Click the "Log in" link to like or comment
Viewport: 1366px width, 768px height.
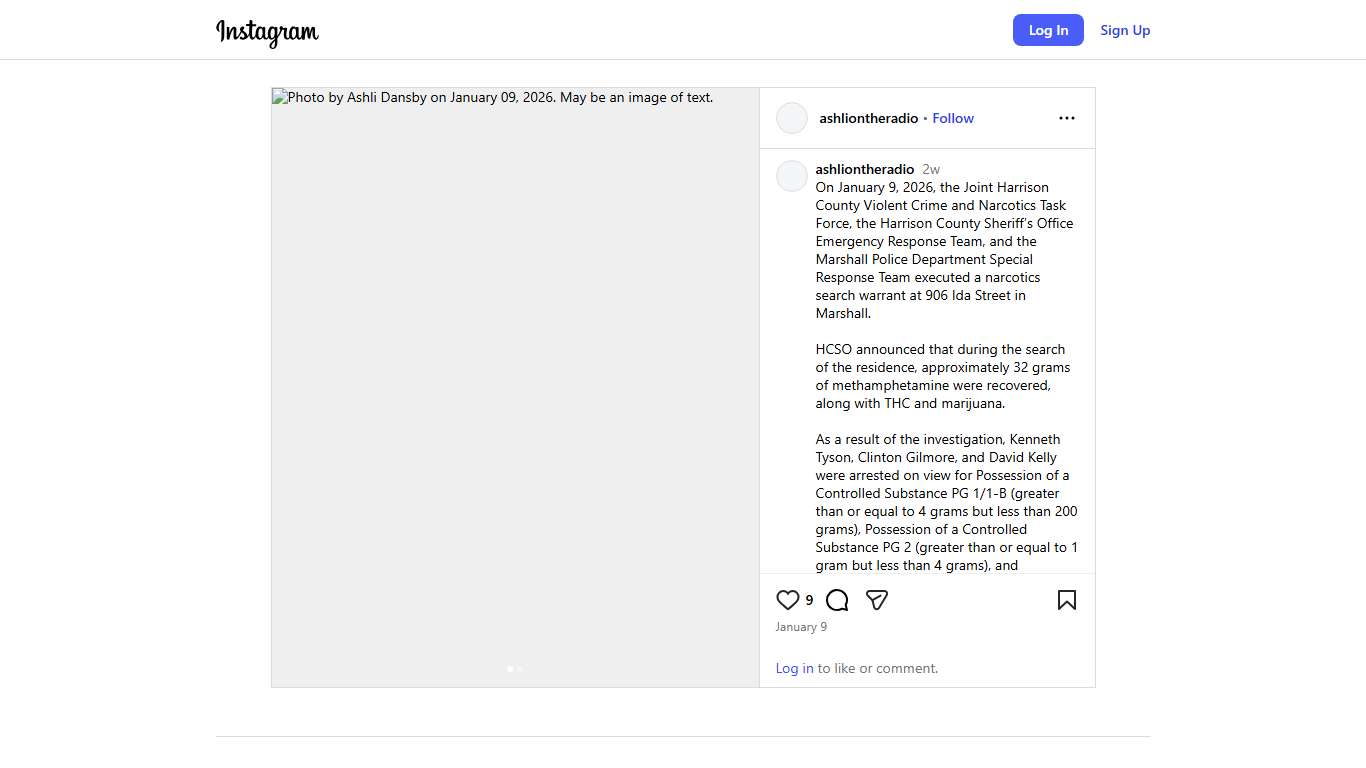pyautogui.click(x=794, y=668)
